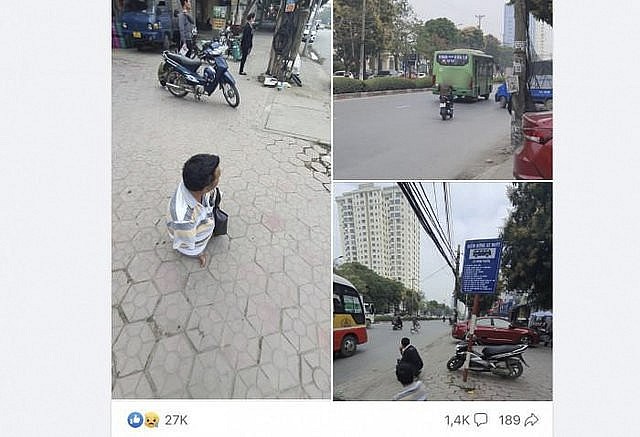Click the blue thumbs-up Like reaction icon
The height and width of the screenshot is (437, 640).
coord(136,419)
